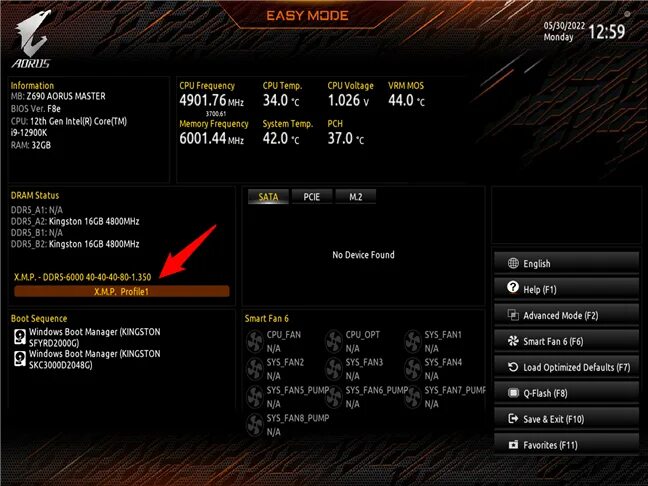Toggle the X.M.P. Profile1 bar
Viewport: 648px width, 486px height.
tap(122, 291)
